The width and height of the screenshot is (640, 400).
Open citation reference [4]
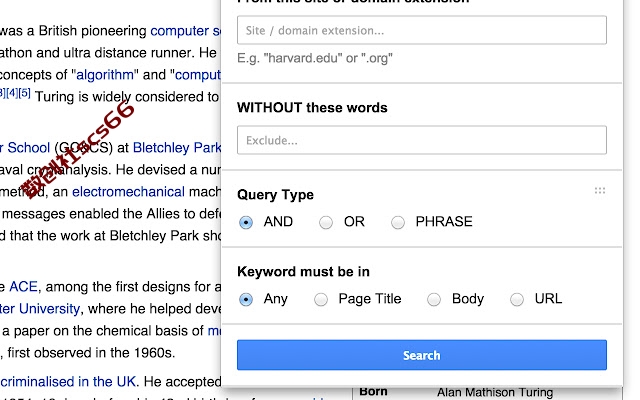click(12, 93)
